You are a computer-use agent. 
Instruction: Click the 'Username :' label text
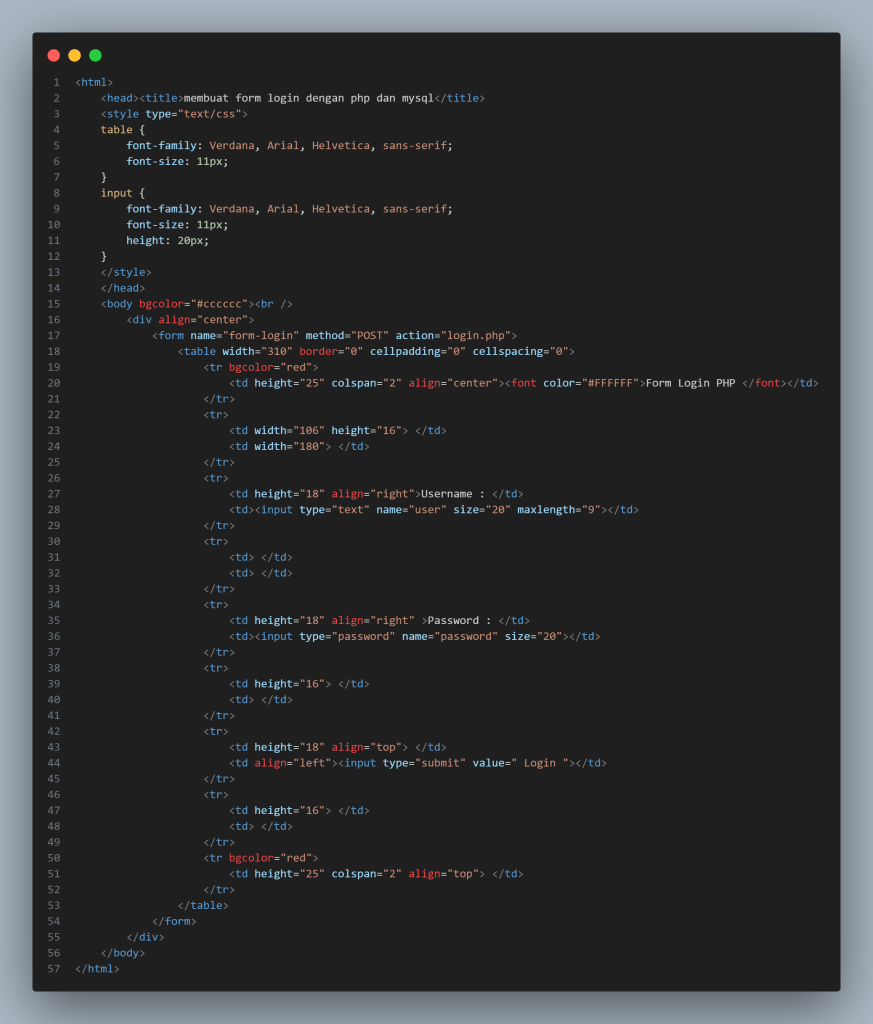tap(453, 494)
